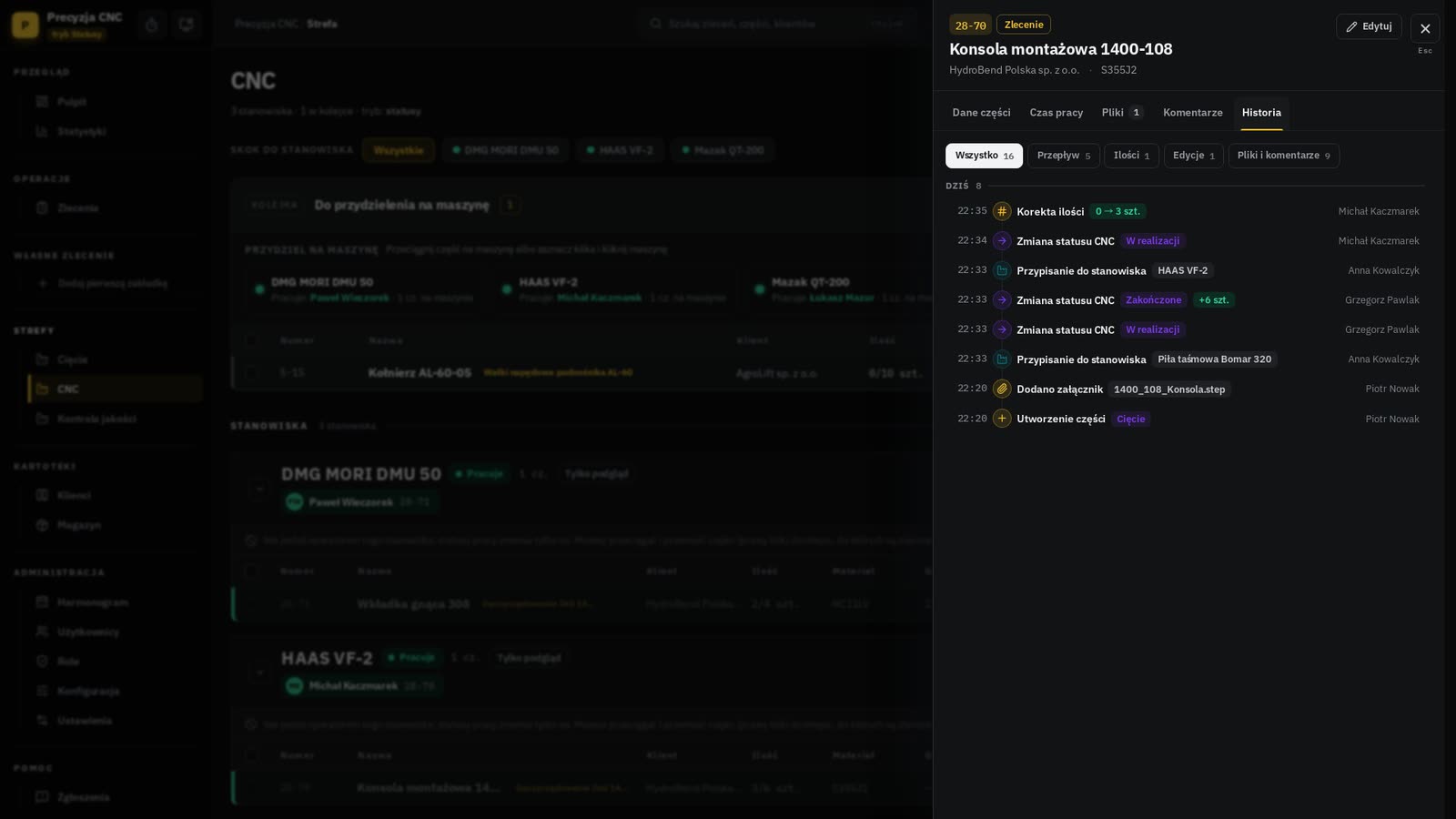This screenshot has height=819, width=1456.
Task: Click the HAAS VF-2 station badge
Action: point(1182,270)
